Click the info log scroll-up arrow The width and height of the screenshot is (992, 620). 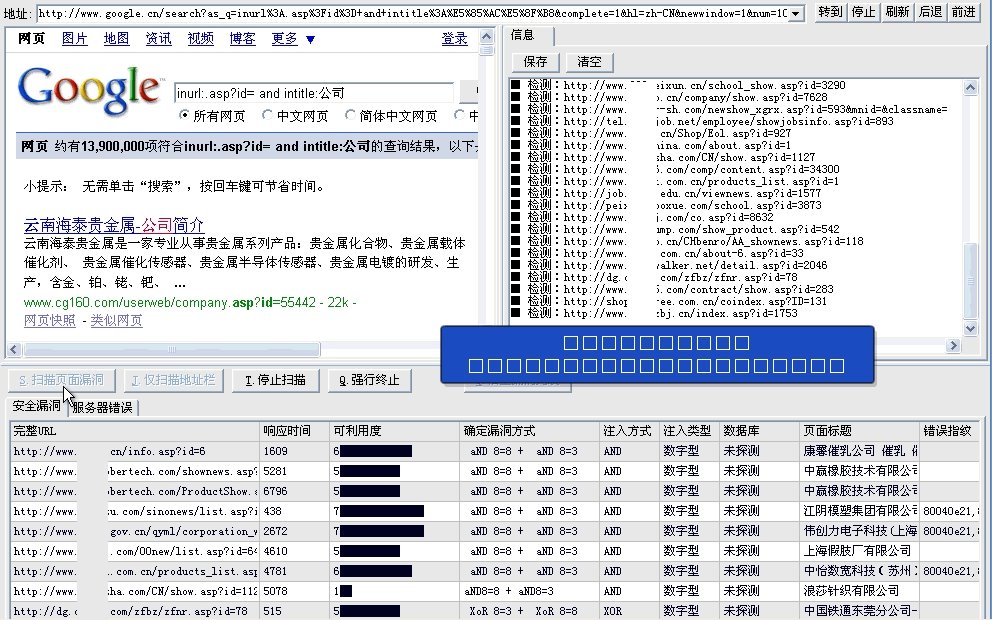click(x=970, y=88)
